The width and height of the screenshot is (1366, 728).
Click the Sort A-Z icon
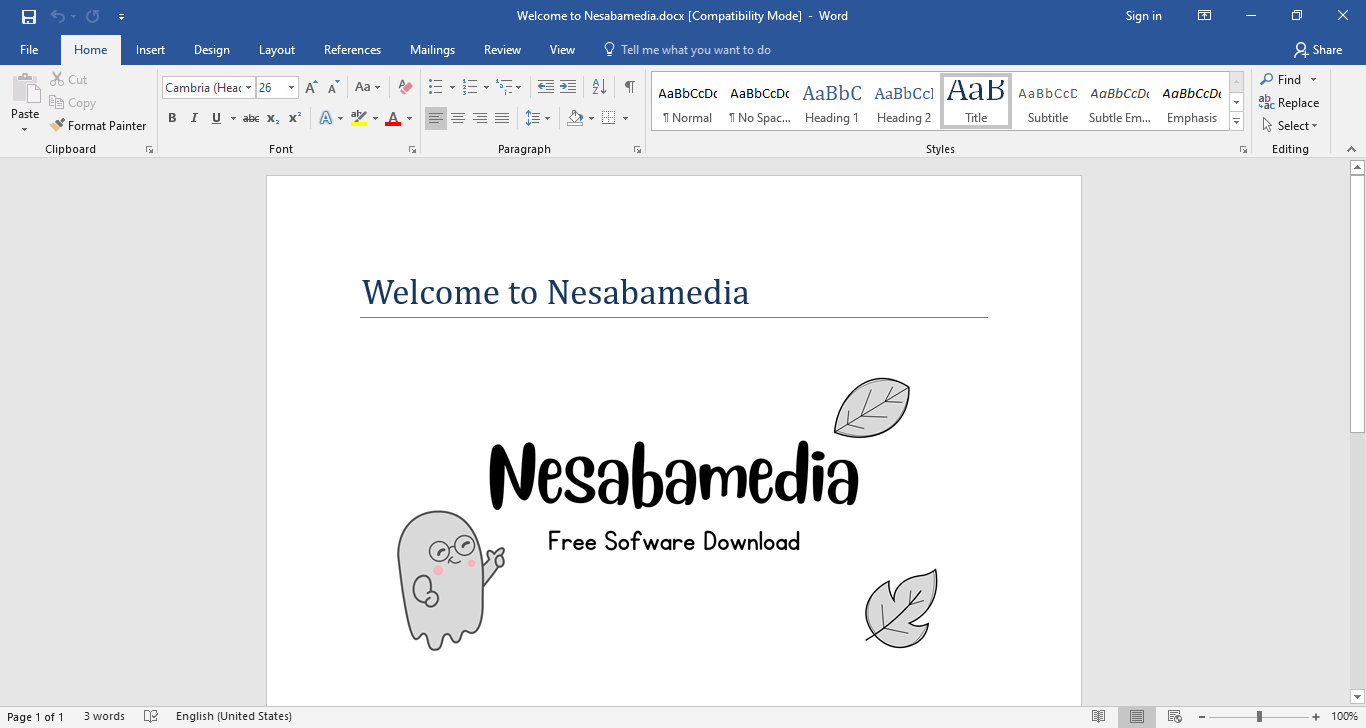pos(599,88)
